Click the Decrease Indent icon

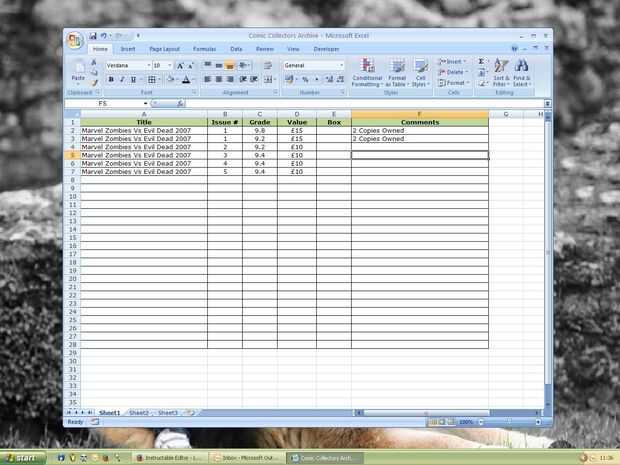[243, 79]
